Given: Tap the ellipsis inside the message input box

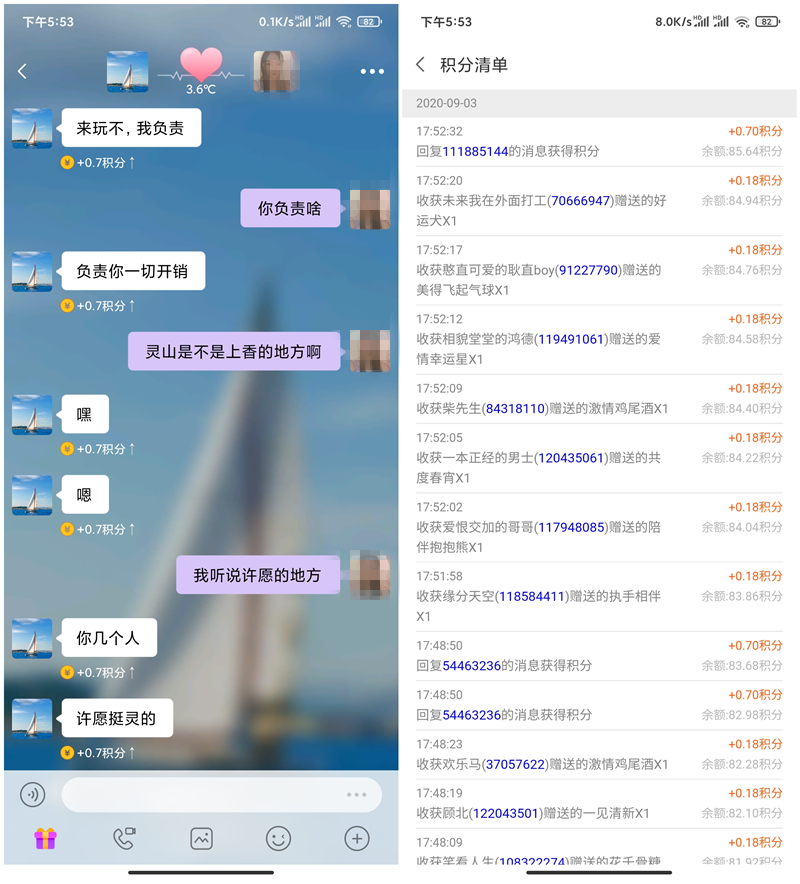Looking at the screenshot, I should point(355,793).
